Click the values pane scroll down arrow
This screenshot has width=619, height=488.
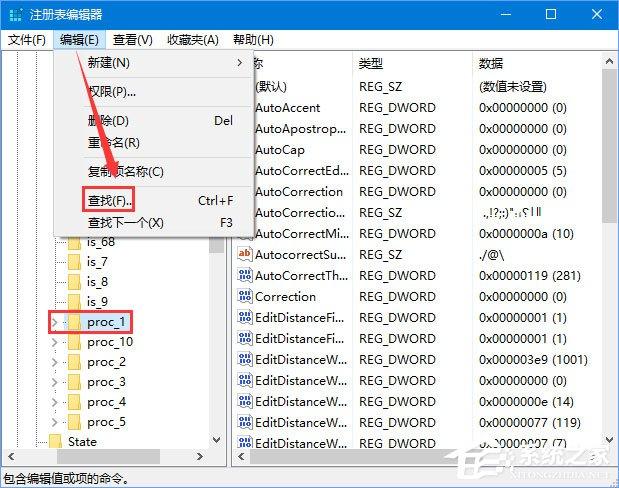[609, 439]
